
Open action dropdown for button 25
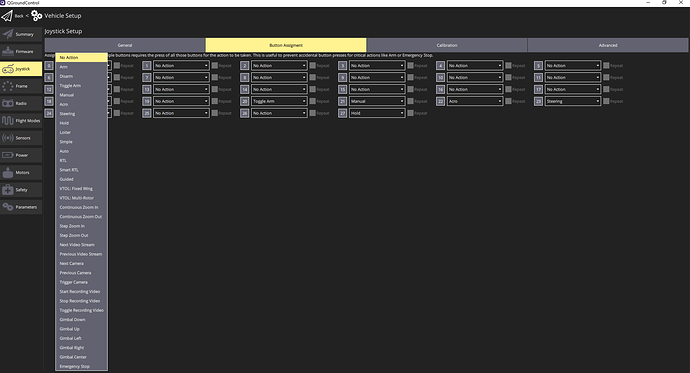pos(181,113)
